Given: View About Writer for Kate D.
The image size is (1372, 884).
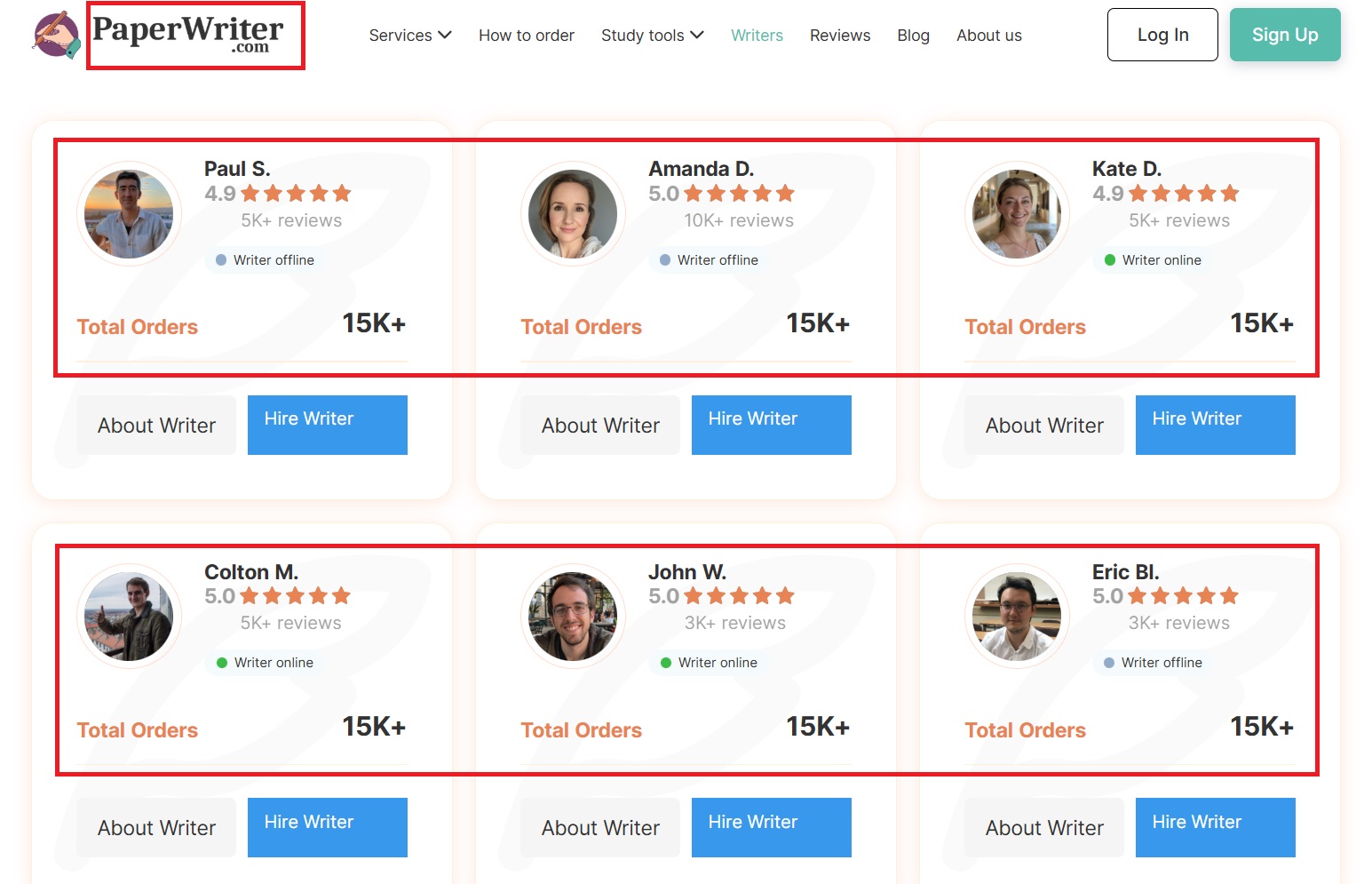Looking at the screenshot, I should pos(1044,426).
